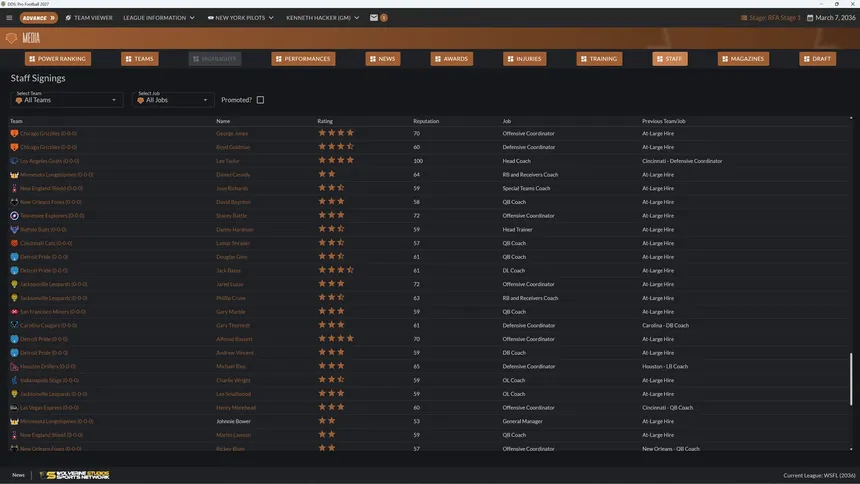860x484 pixels.
Task: Click Douglas Ginn row's Detroit Pride icon
Action: [x=14, y=257]
